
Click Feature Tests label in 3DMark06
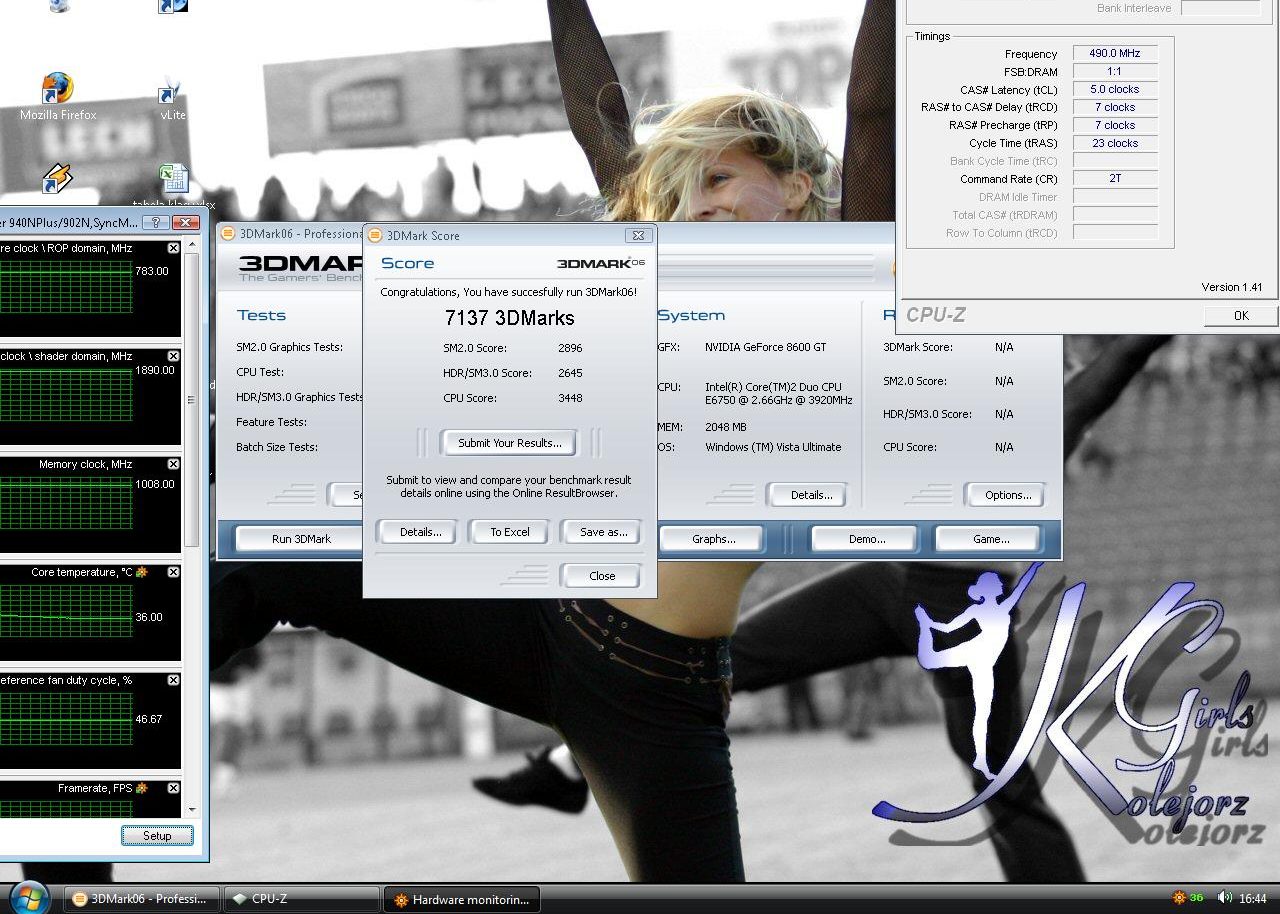coord(271,422)
